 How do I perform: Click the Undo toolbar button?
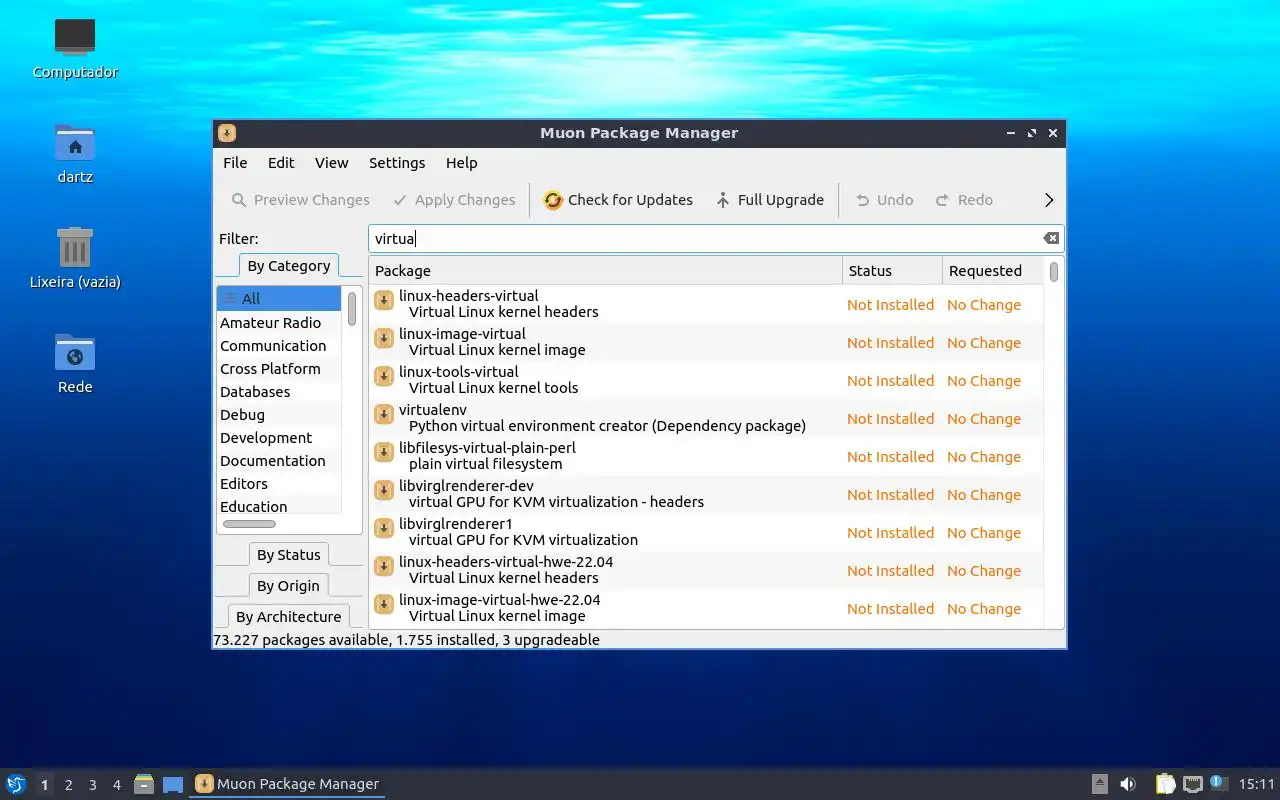884,200
